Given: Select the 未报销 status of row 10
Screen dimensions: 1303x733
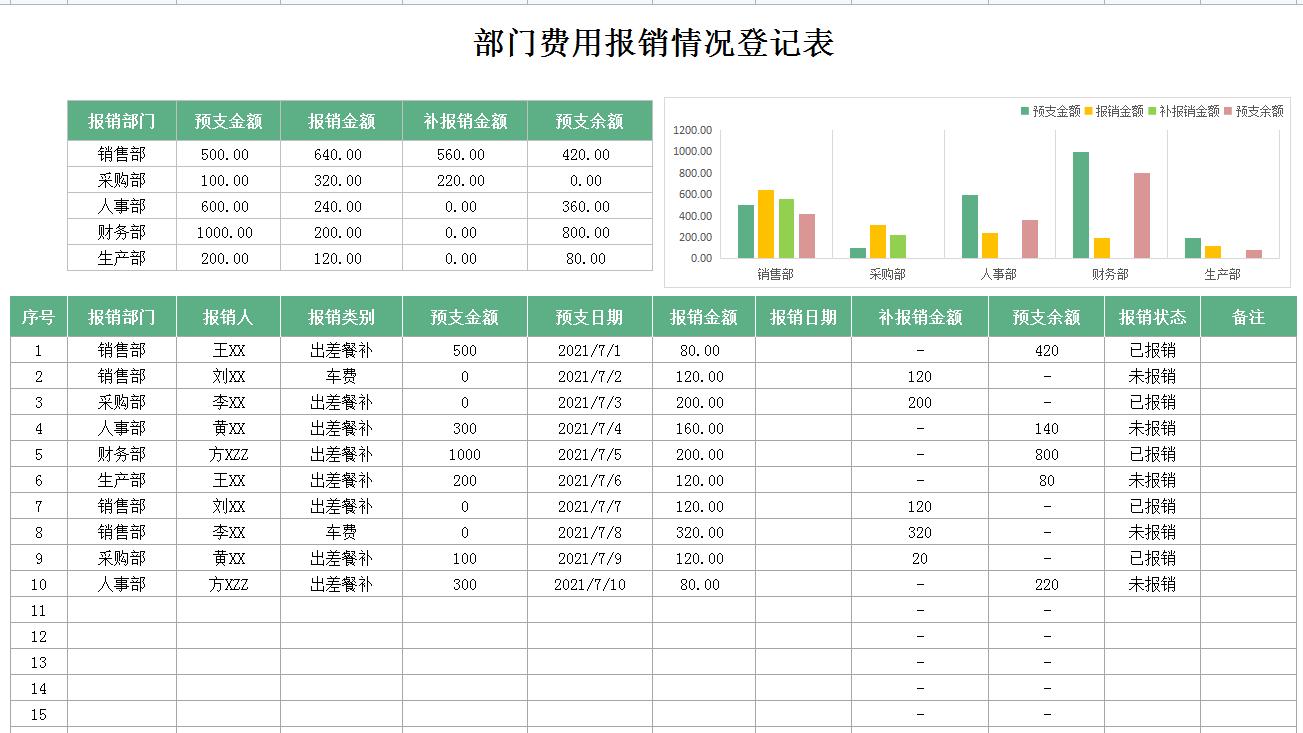Looking at the screenshot, I should (x=1152, y=583).
